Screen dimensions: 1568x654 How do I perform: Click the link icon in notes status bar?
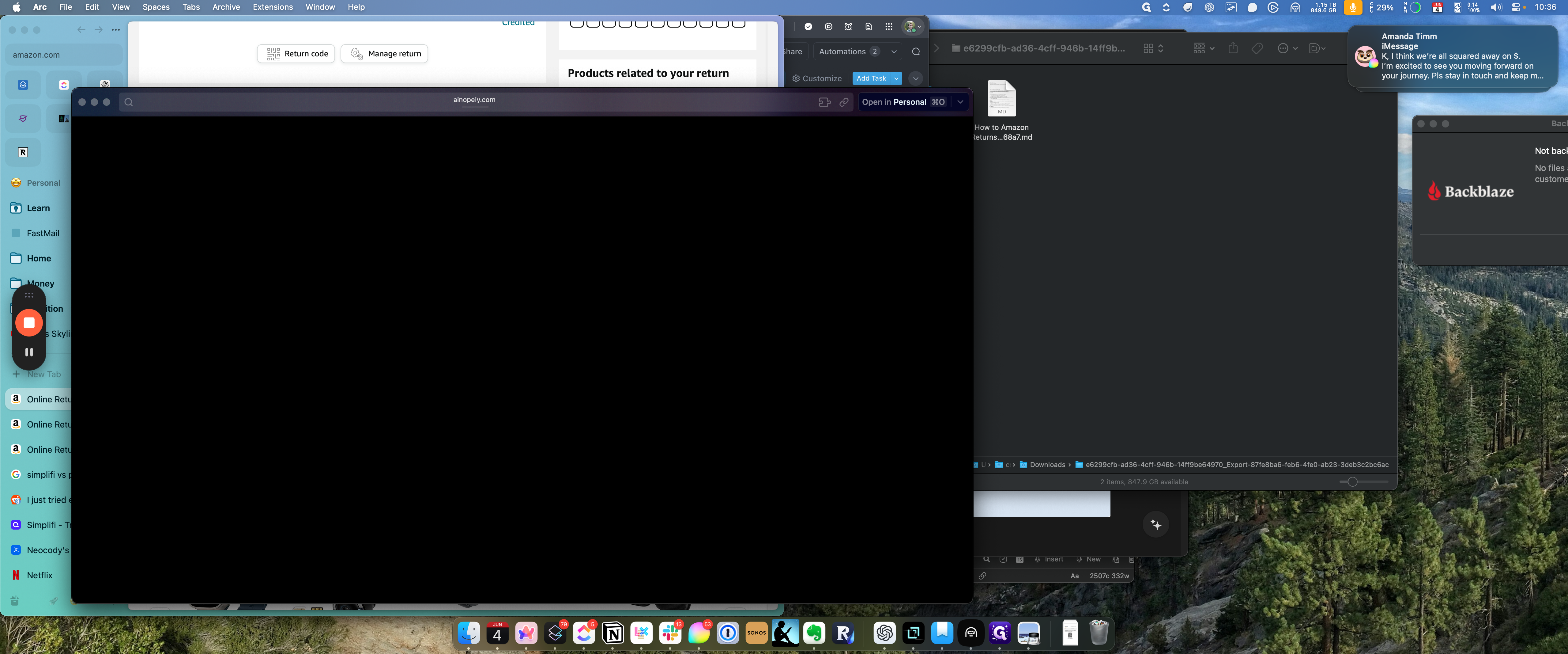[982, 576]
